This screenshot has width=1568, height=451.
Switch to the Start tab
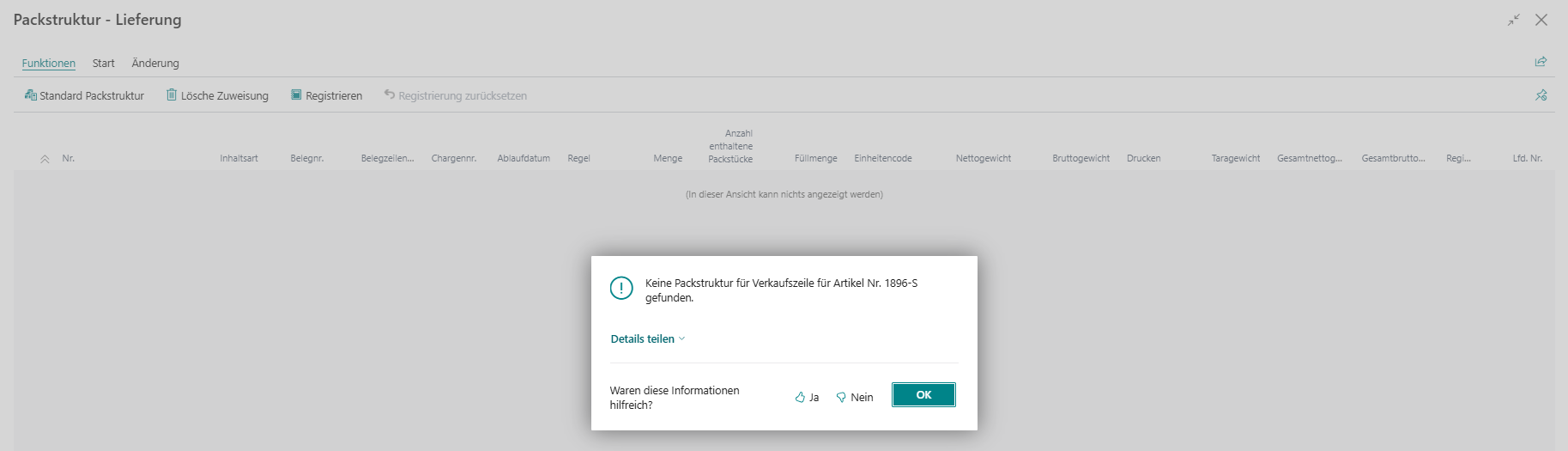(104, 63)
